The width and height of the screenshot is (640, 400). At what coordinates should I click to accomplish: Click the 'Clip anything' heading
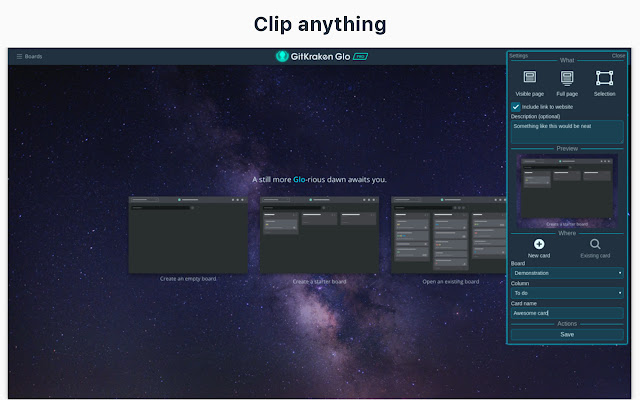point(320,24)
